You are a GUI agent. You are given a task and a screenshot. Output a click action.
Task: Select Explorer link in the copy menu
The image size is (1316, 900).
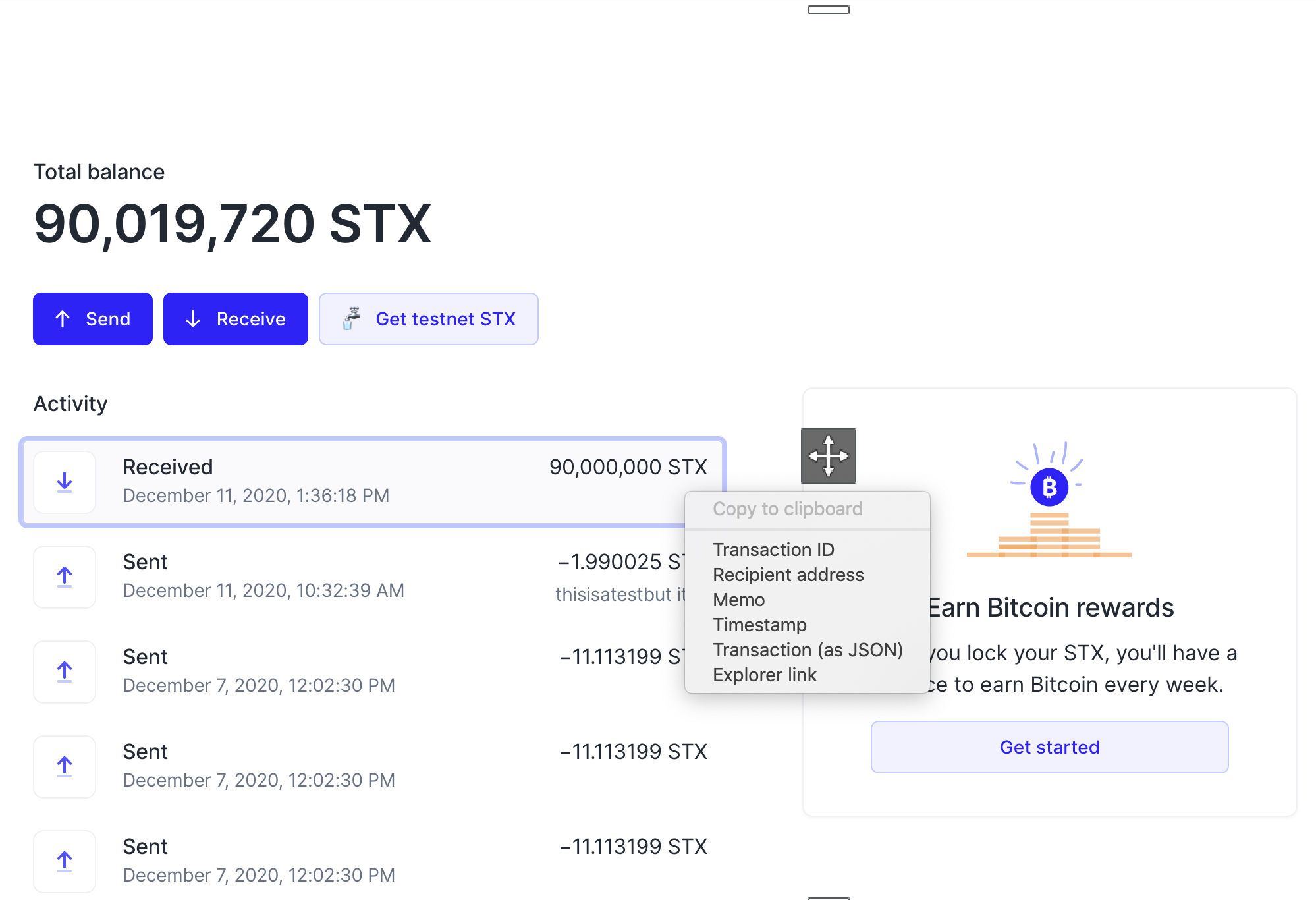coord(764,674)
